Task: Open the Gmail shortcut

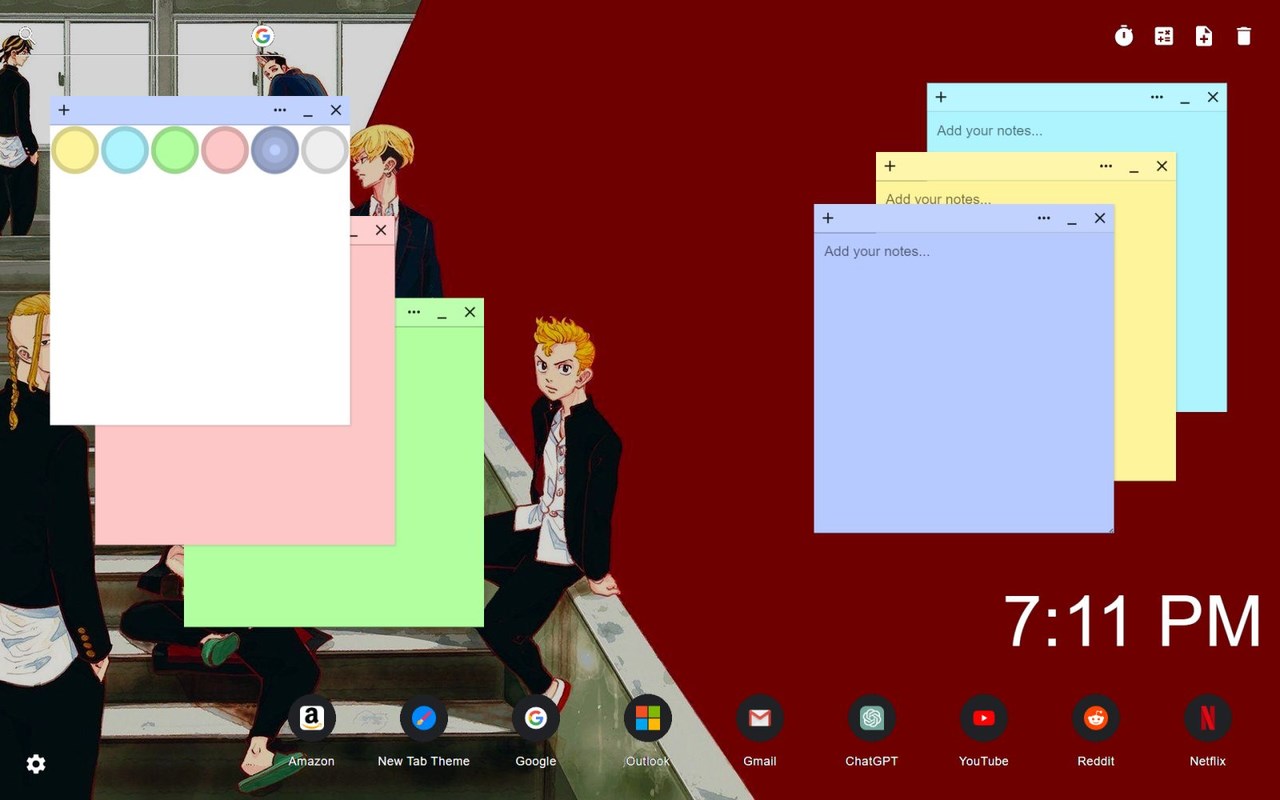Action: (x=760, y=718)
